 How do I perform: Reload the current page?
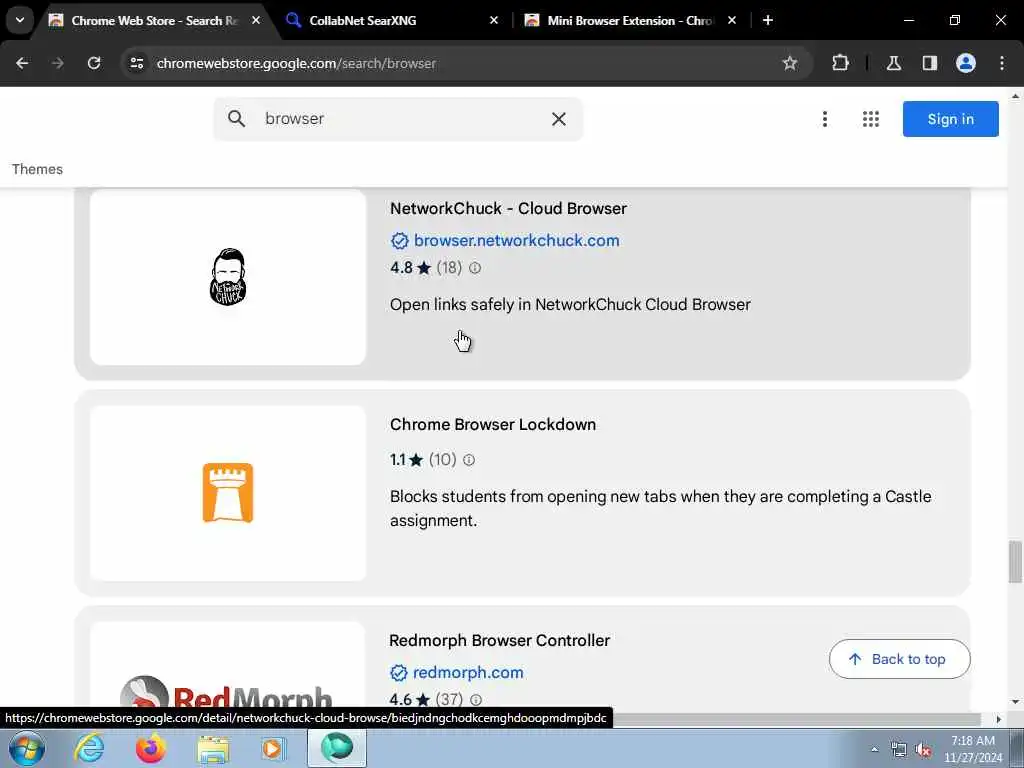[94, 63]
